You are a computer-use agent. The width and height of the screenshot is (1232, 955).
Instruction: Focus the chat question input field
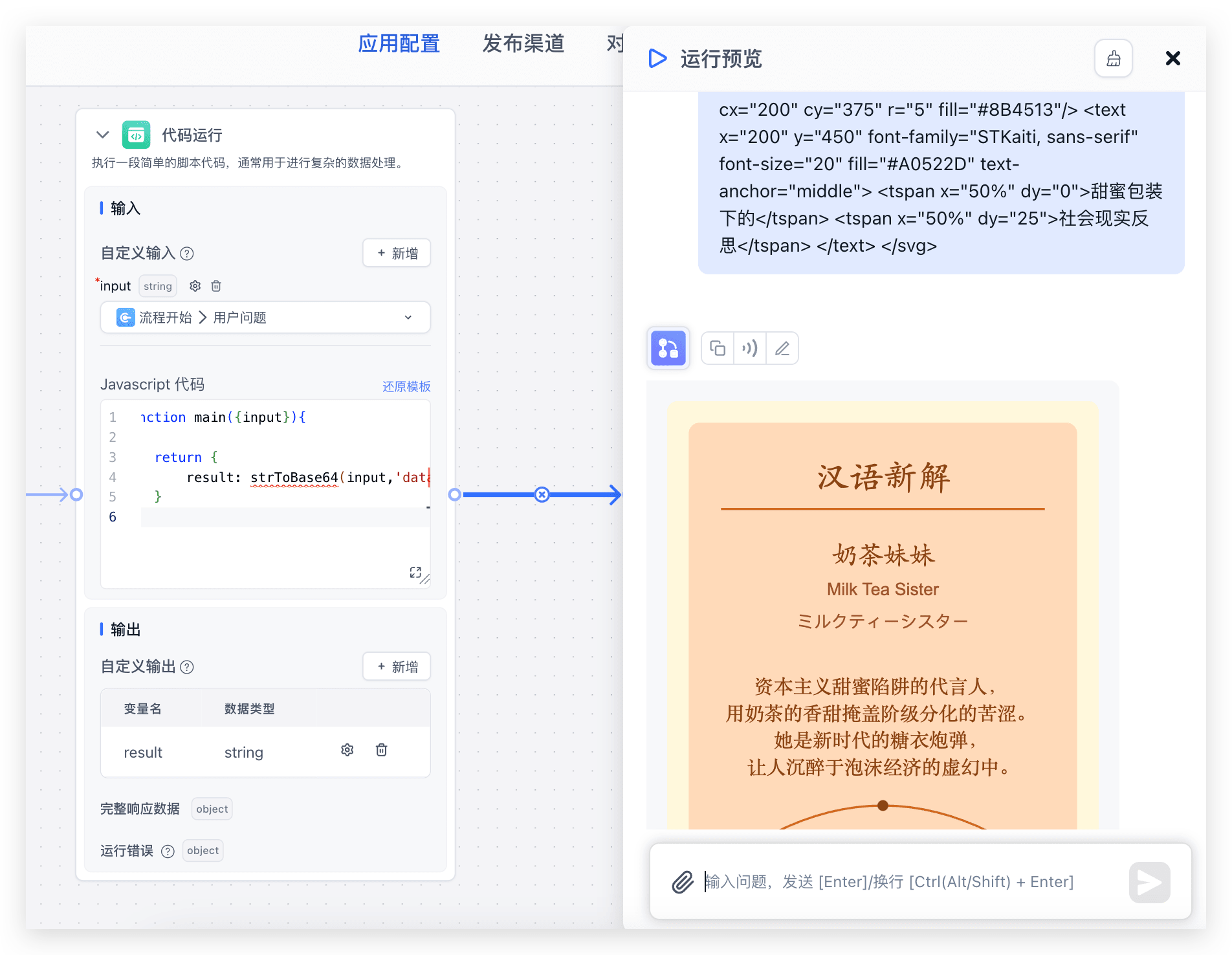point(906,882)
